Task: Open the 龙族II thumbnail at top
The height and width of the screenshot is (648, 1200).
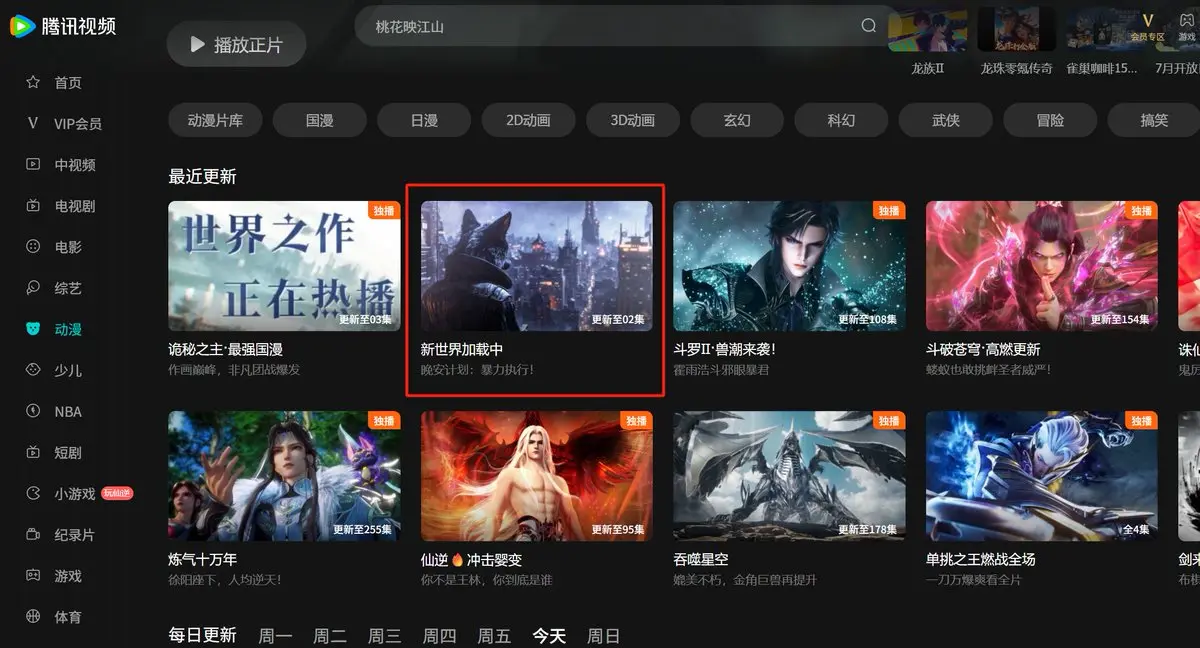Action: pos(927,29)
